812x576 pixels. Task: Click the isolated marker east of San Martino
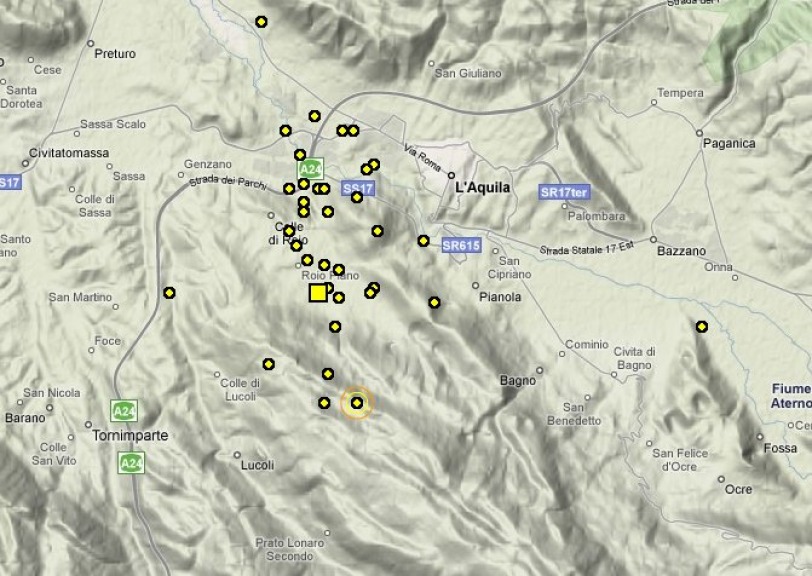(169, 293)
